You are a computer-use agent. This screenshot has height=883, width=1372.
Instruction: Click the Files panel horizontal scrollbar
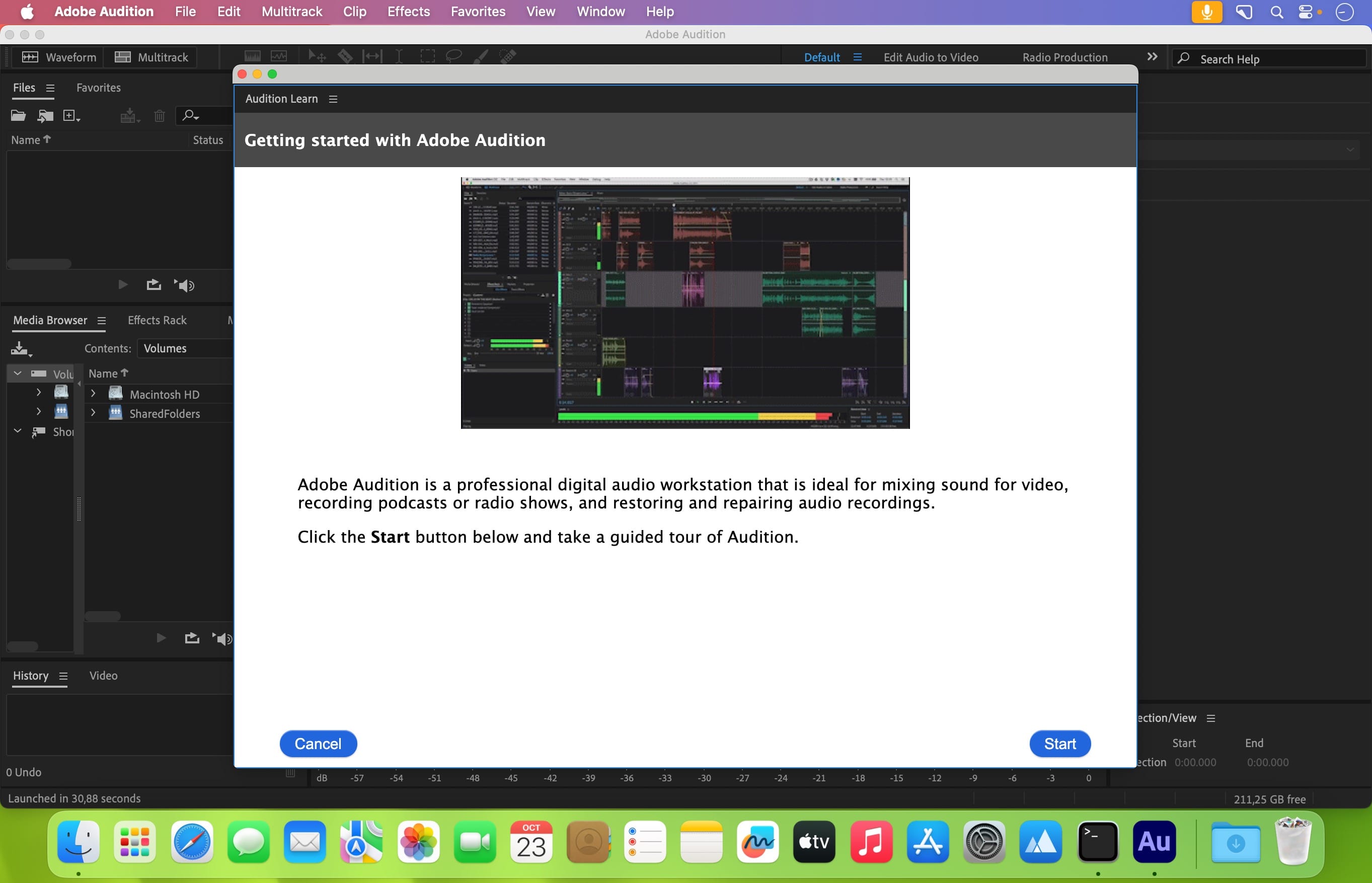39,264
